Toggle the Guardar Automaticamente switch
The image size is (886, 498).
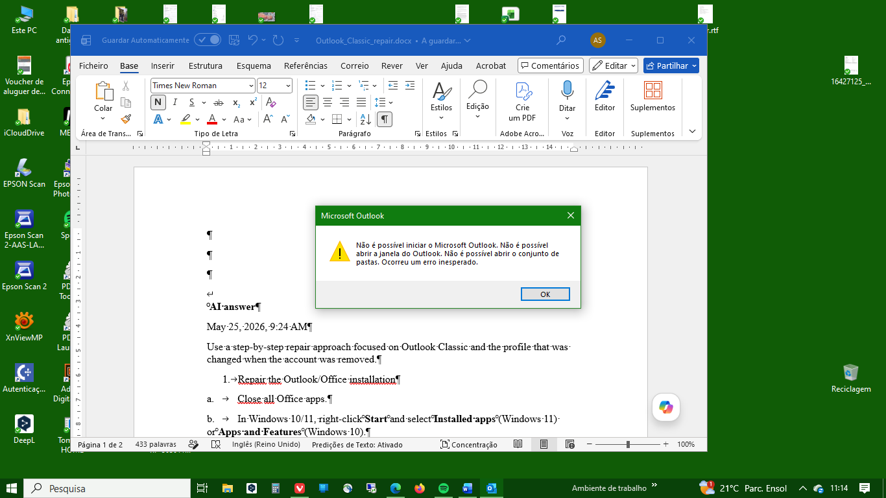pos(207,40)
